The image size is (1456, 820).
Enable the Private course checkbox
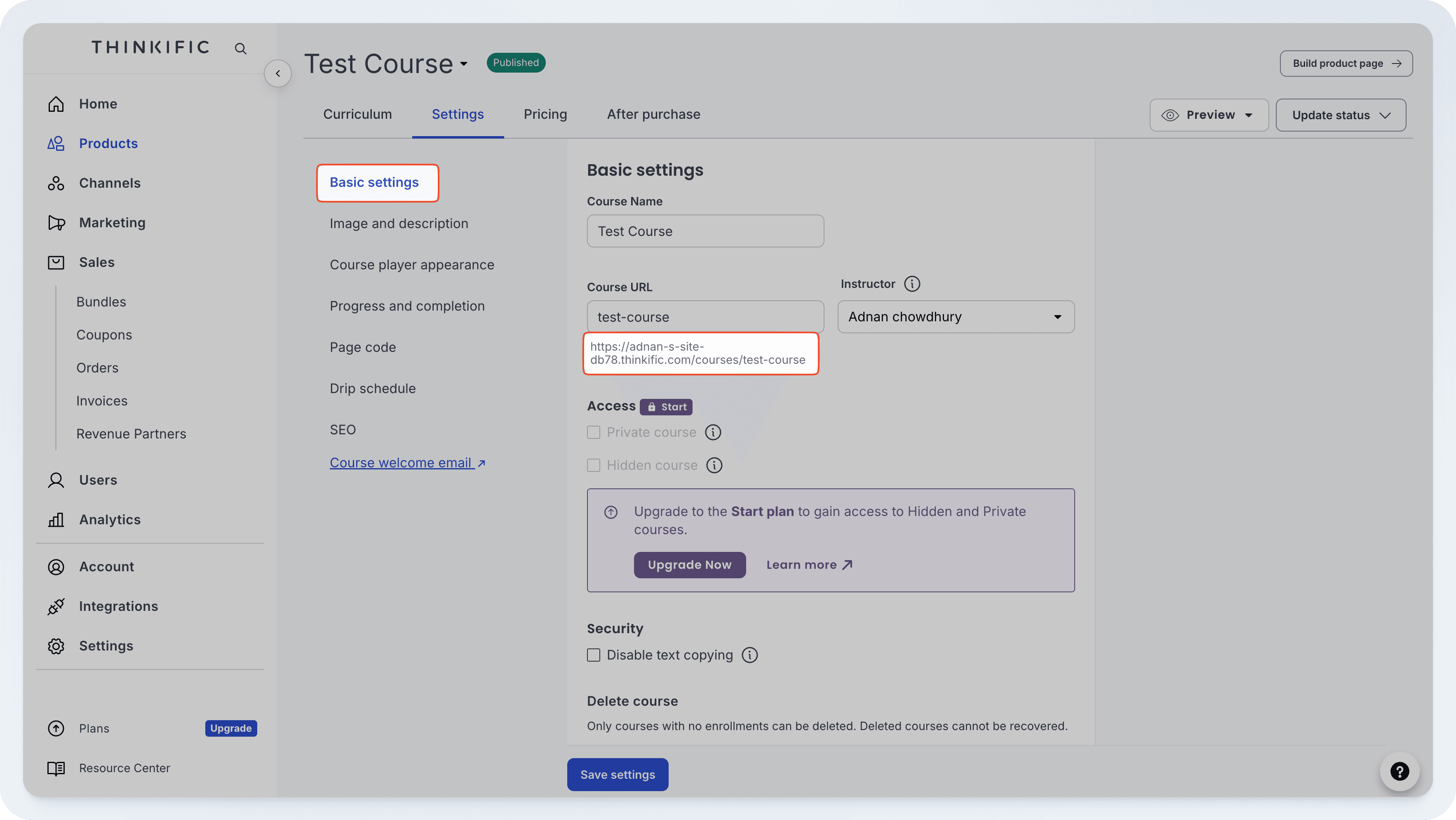click(x=594, y=432)
